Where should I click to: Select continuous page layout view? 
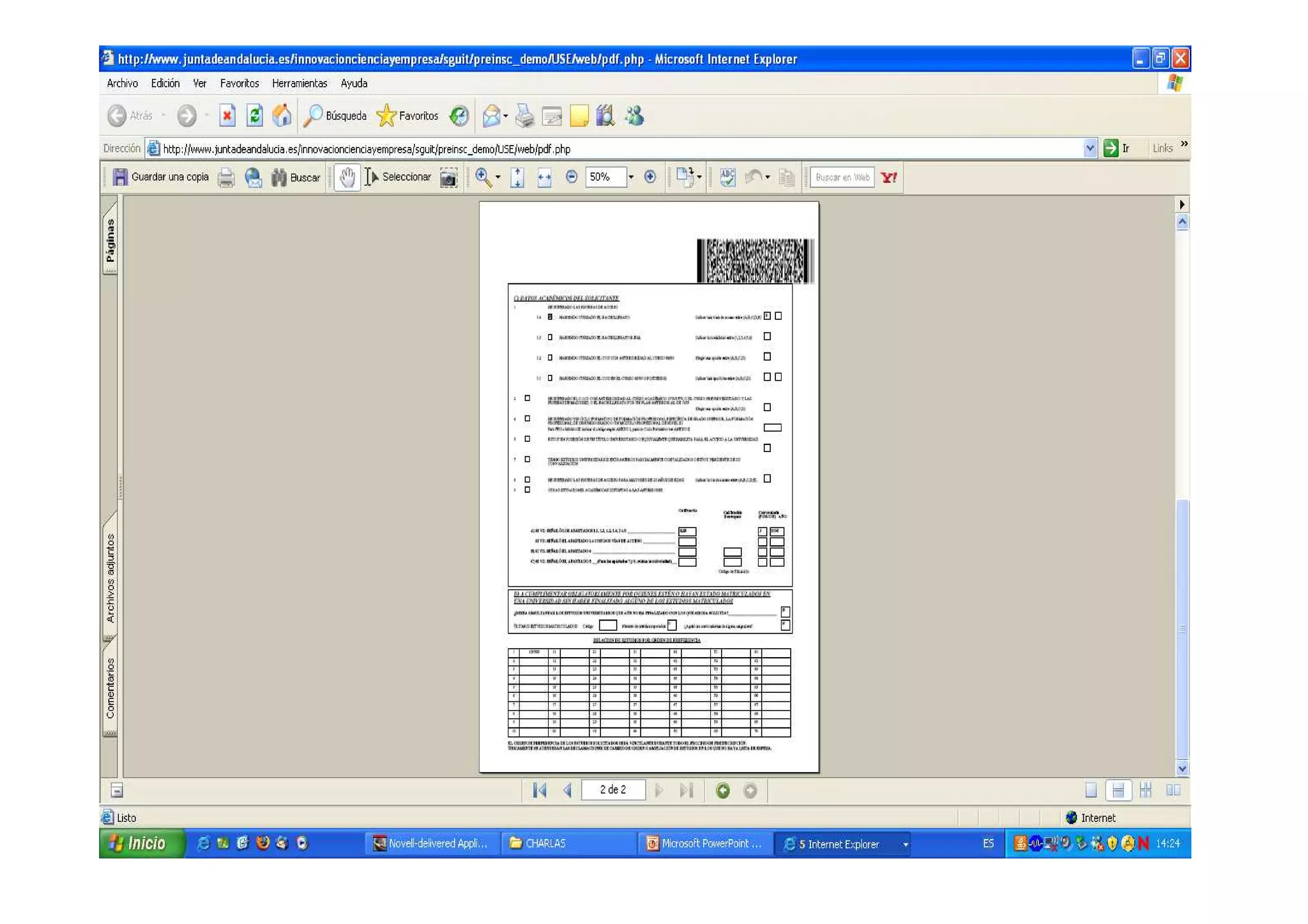click(1118, 791)
